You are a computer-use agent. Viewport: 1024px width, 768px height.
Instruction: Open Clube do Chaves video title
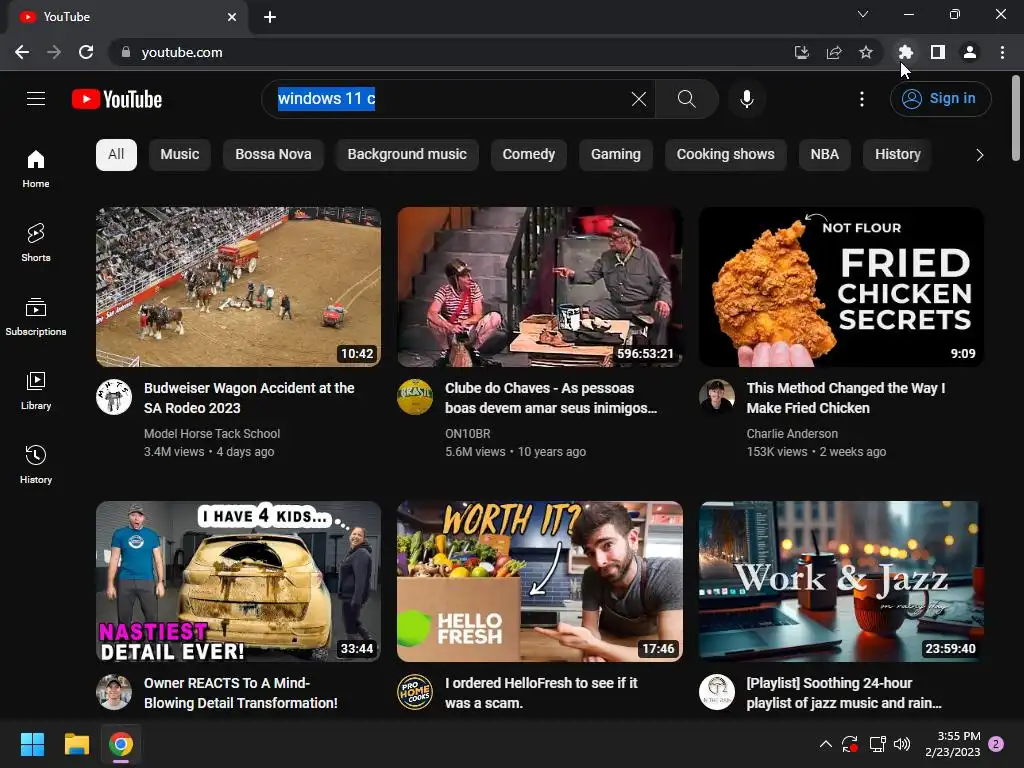click(x=551, y=398)
